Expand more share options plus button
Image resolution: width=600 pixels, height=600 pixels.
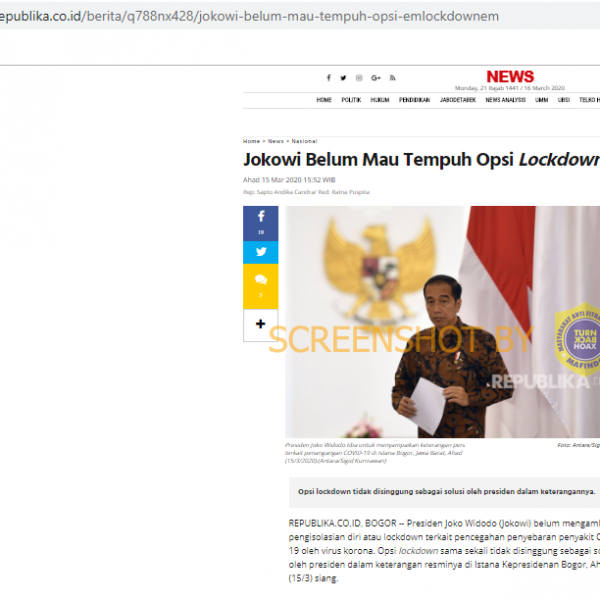pos(261,325)
